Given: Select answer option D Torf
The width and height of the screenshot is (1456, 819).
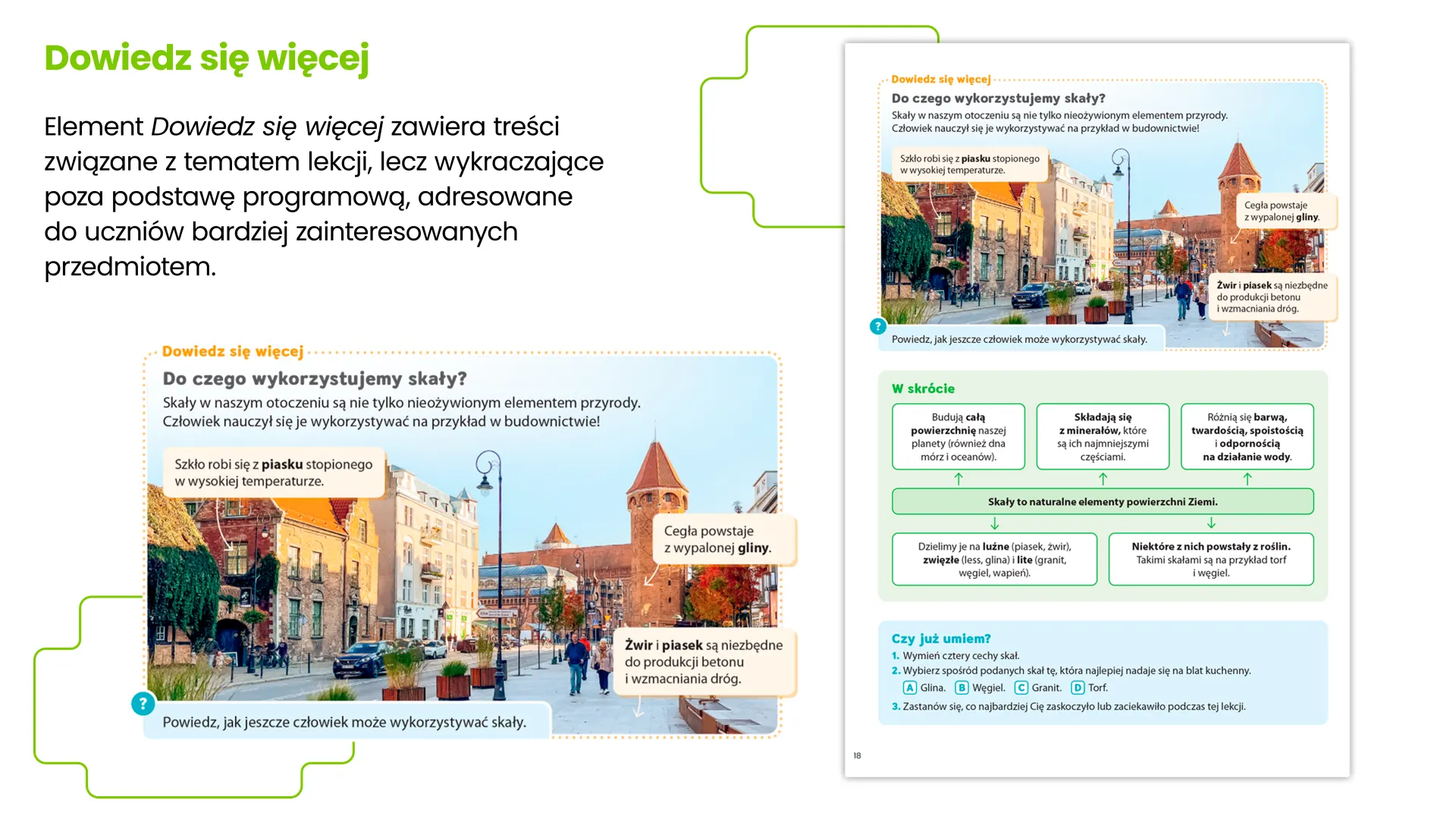Looking at the screenshot, I should 1078,688.
